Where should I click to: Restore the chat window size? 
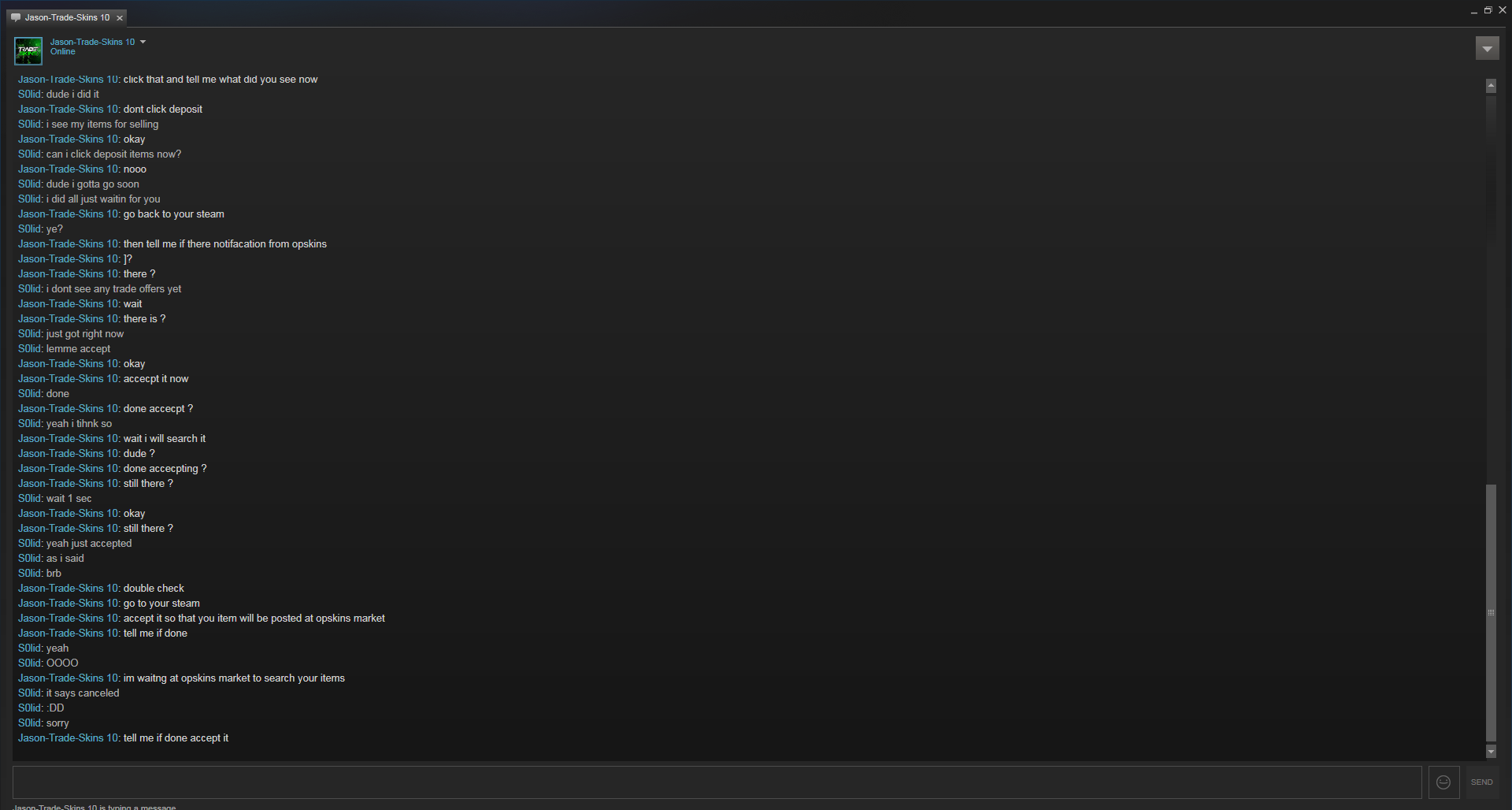click(x=1488, y=10)
